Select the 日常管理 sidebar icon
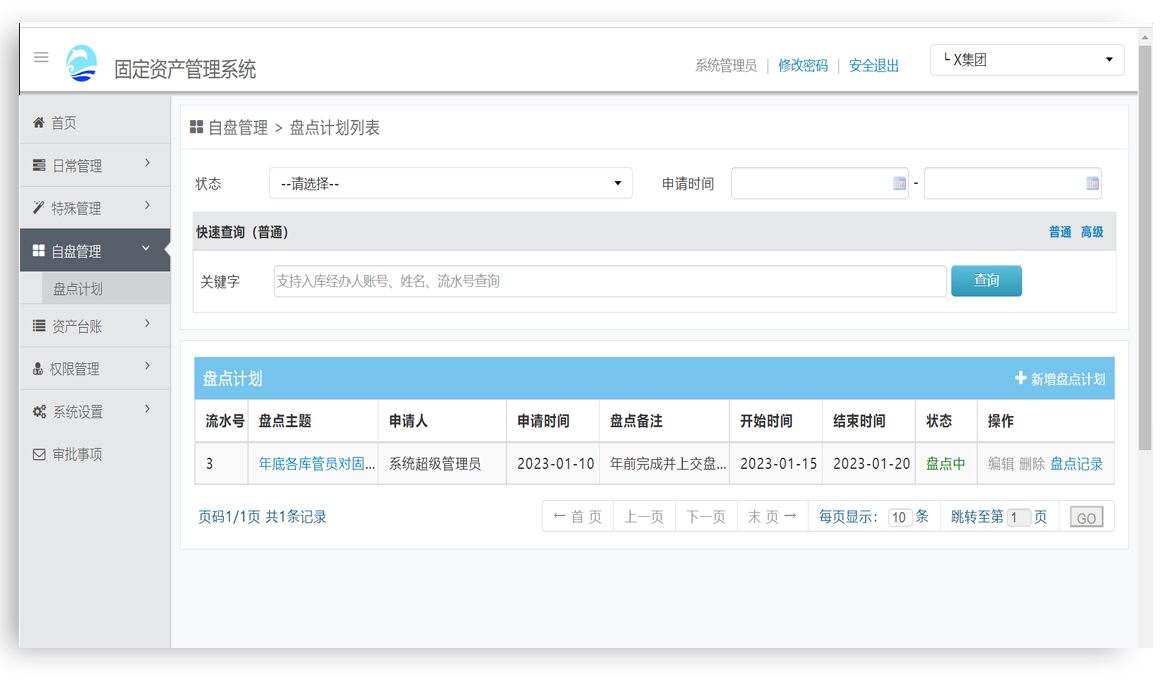Viewport: 1168px width, 680px height. [x=37, y=164]
